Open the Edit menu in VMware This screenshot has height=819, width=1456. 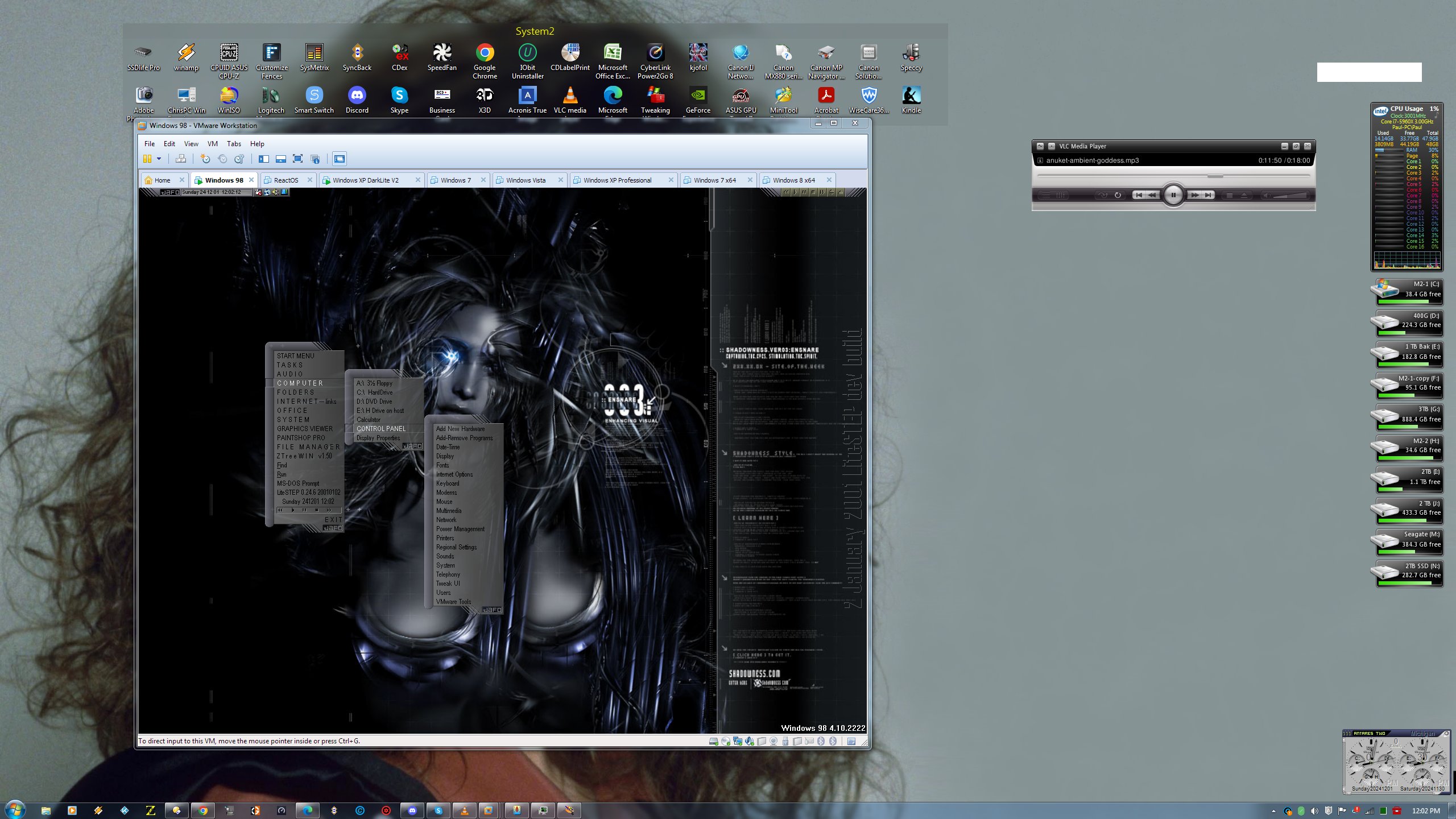(169, 144)
